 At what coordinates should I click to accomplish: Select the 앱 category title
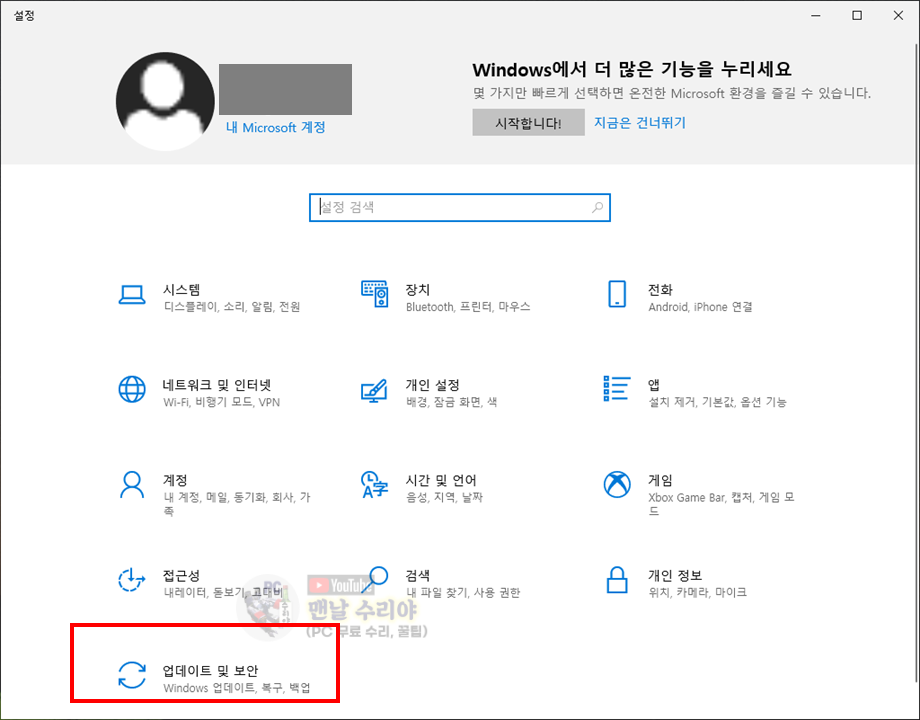(654, 385)
